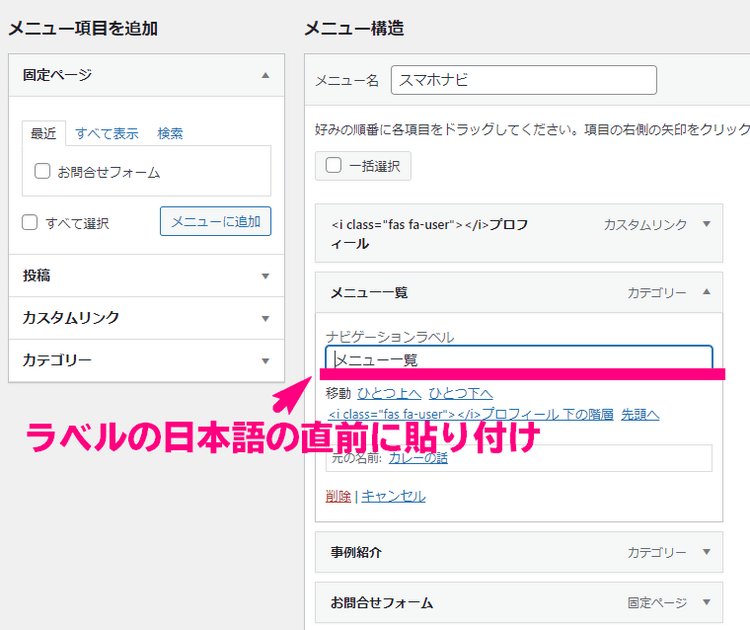
Task: Click the メニュー一覧 menu item title
Action: click(369, 292)
